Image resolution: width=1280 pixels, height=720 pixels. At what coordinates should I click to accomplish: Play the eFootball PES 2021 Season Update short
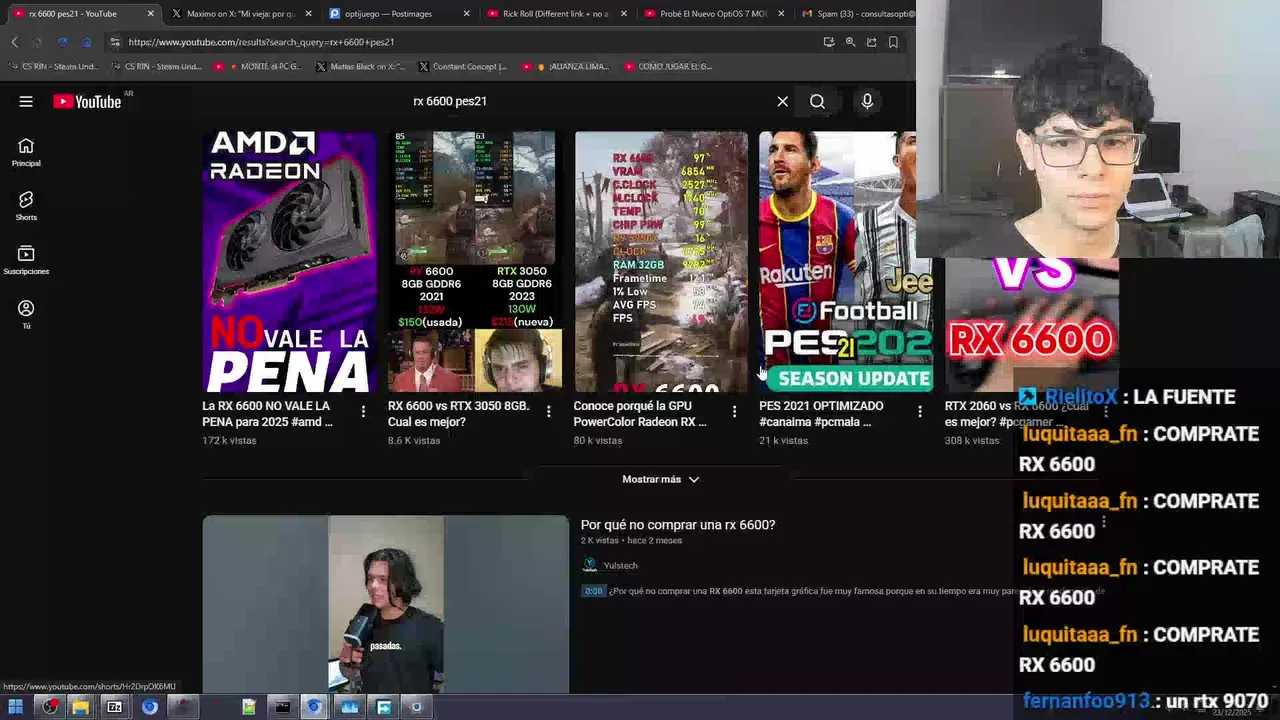(846, 262)
